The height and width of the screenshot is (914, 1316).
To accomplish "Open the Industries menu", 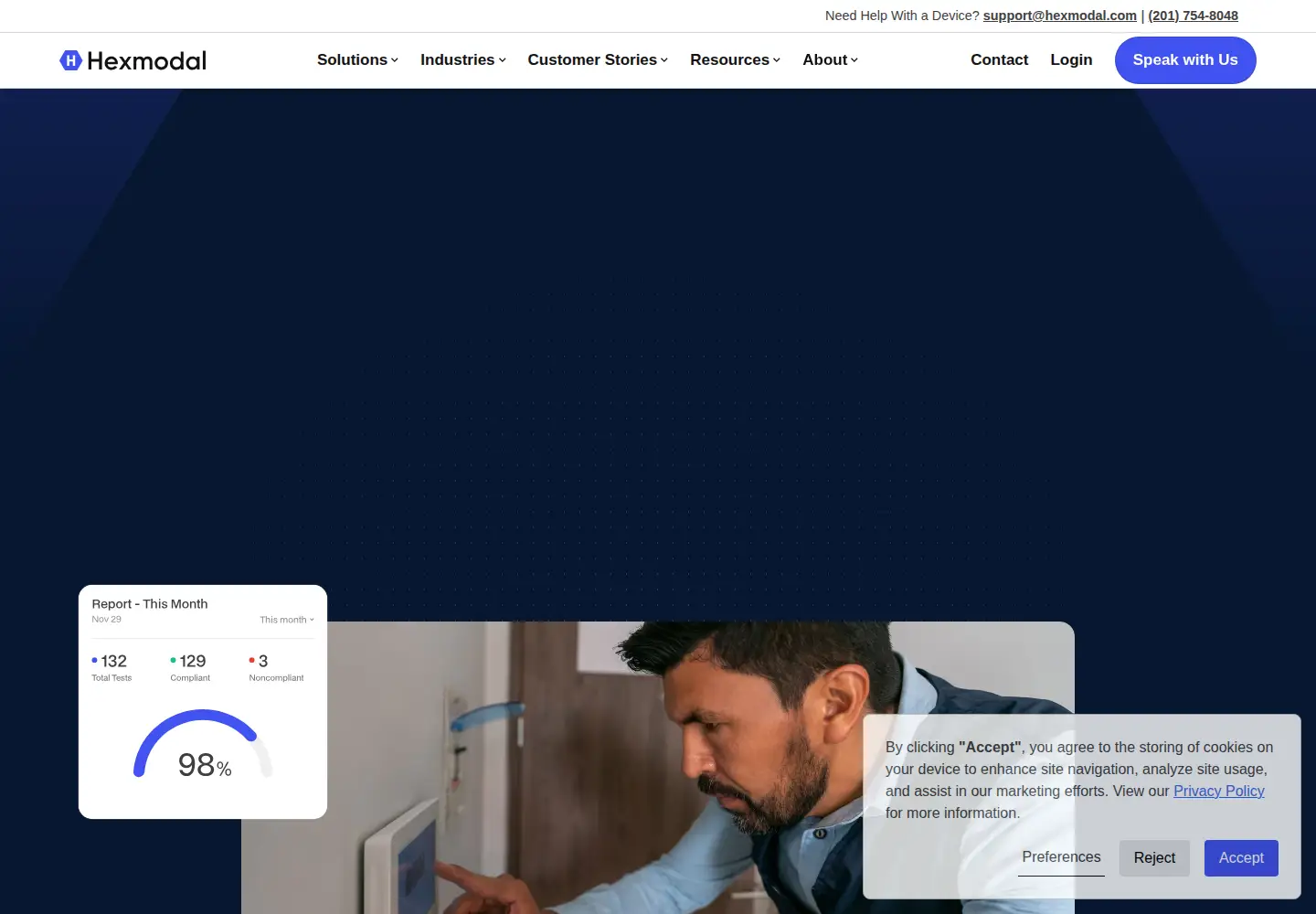I will (462, 59).
